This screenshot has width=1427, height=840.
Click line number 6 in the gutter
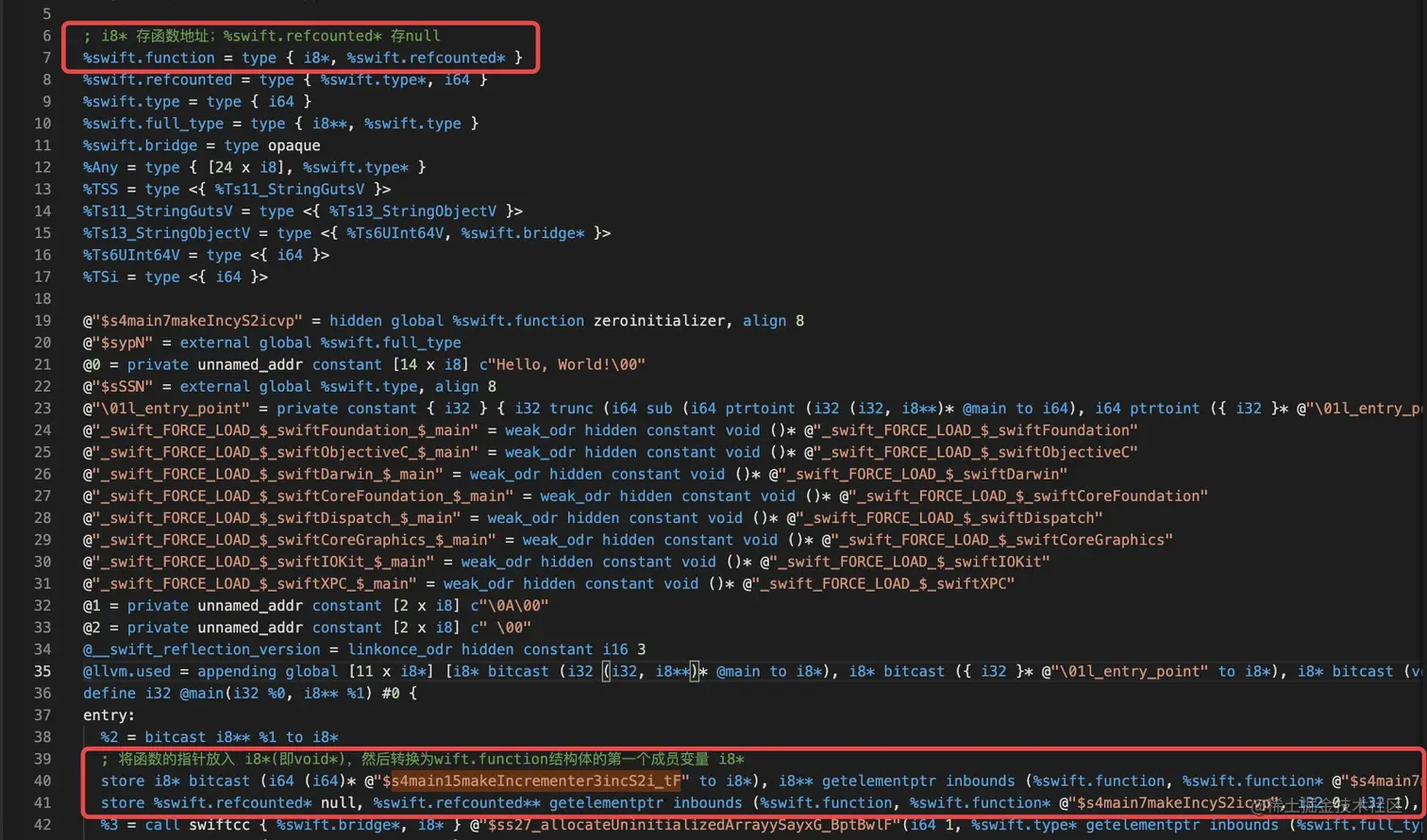point(46,36)
